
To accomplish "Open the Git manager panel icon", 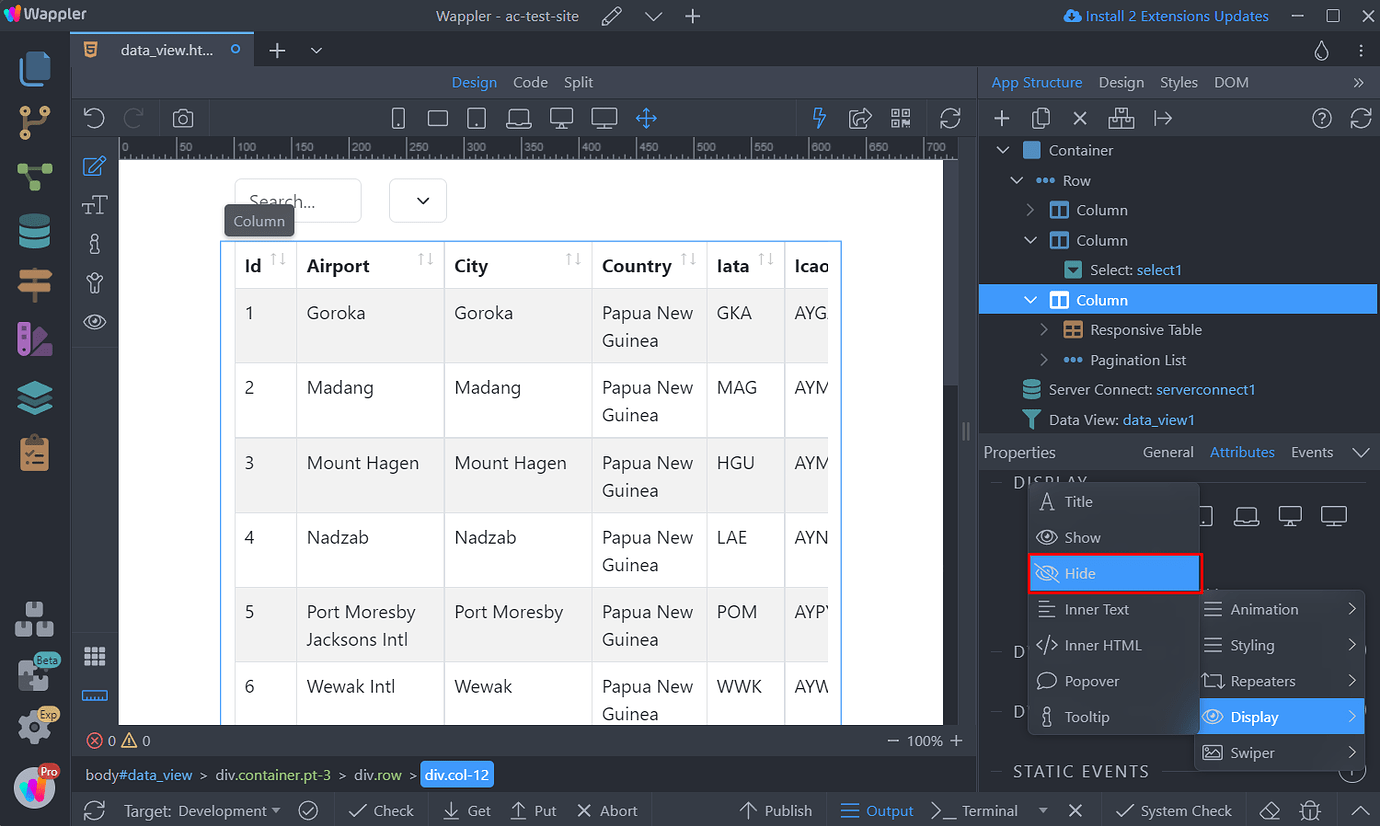I will point(35,122).
